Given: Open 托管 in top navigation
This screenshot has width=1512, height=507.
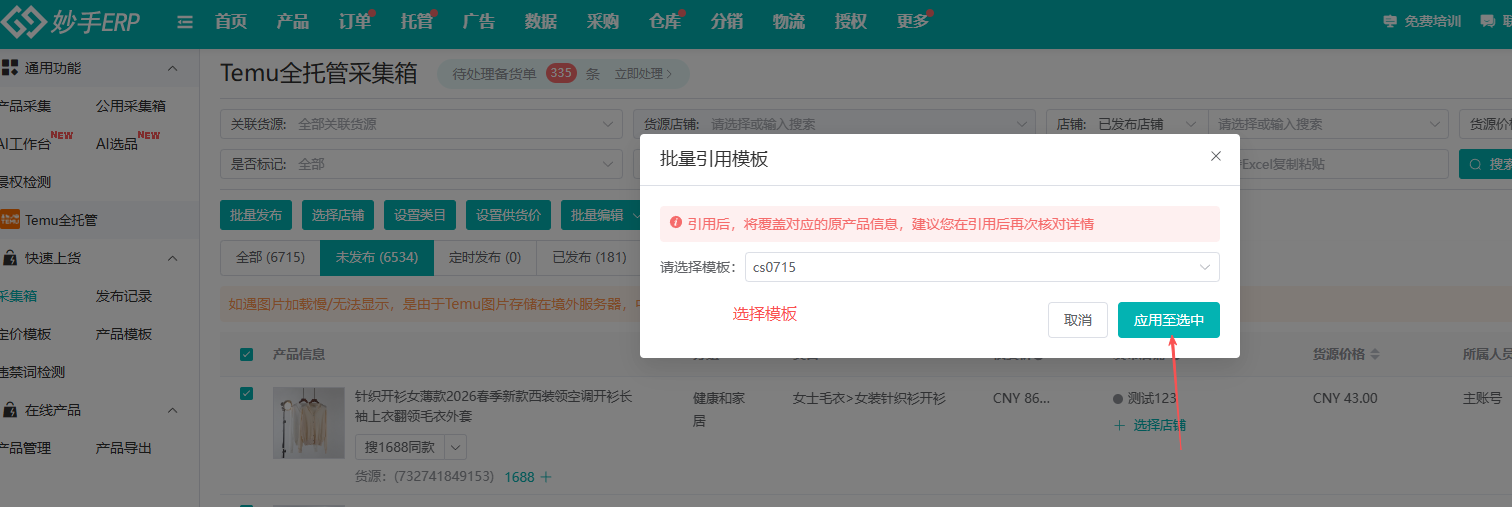Looking at the screenshot, I should [x=417, y=22].
